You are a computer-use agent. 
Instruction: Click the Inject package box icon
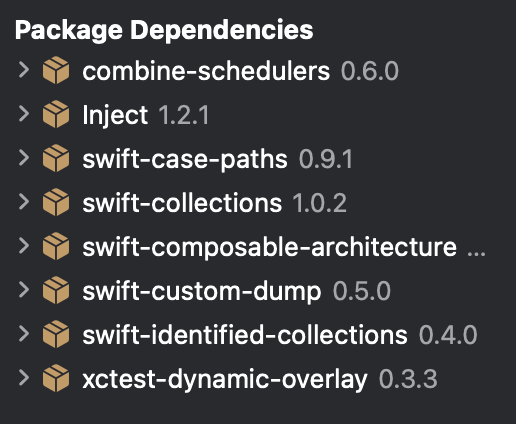tap(56, 114)
